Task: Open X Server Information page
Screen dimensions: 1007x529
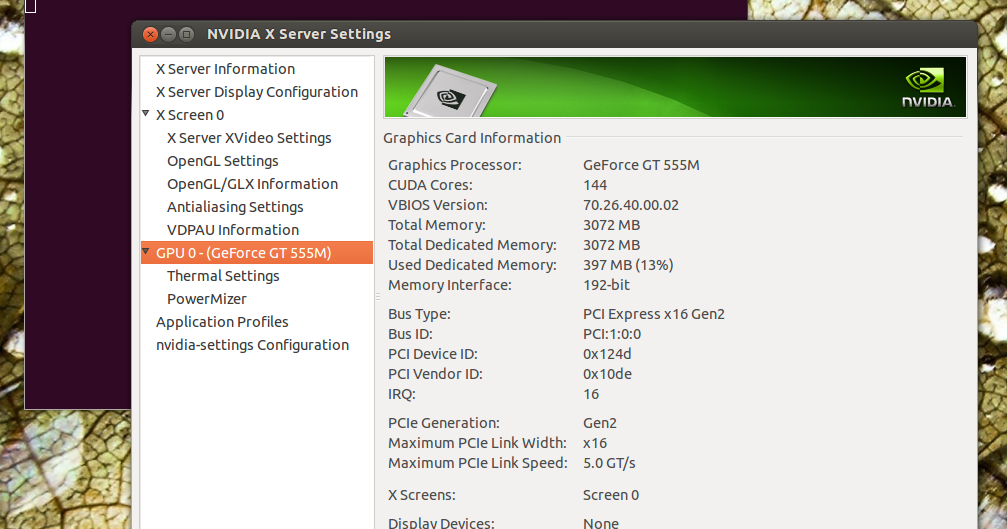Action: (225, 69)
